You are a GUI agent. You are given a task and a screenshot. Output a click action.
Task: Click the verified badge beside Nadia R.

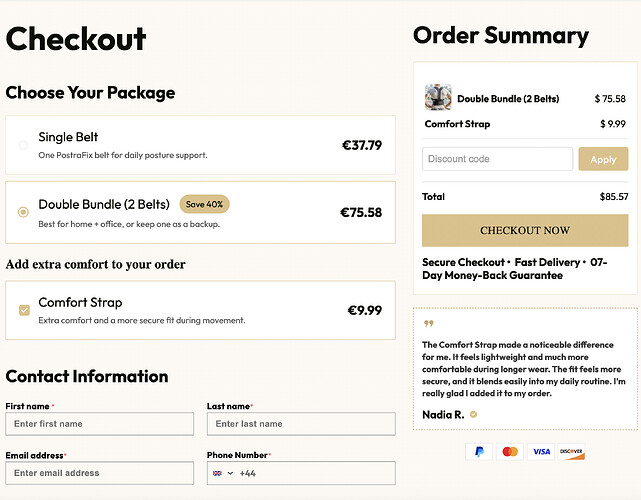click(474, 414)
